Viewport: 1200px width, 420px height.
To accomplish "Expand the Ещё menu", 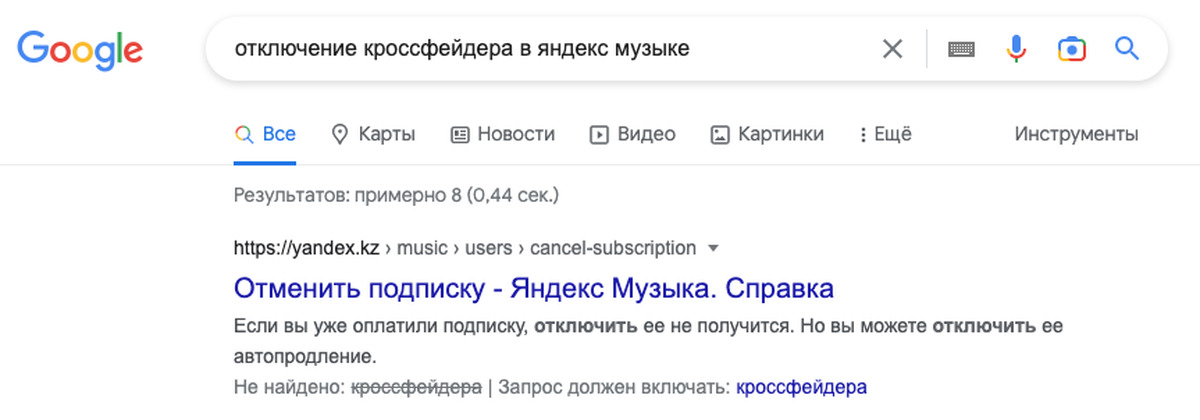I will [886, 134].
